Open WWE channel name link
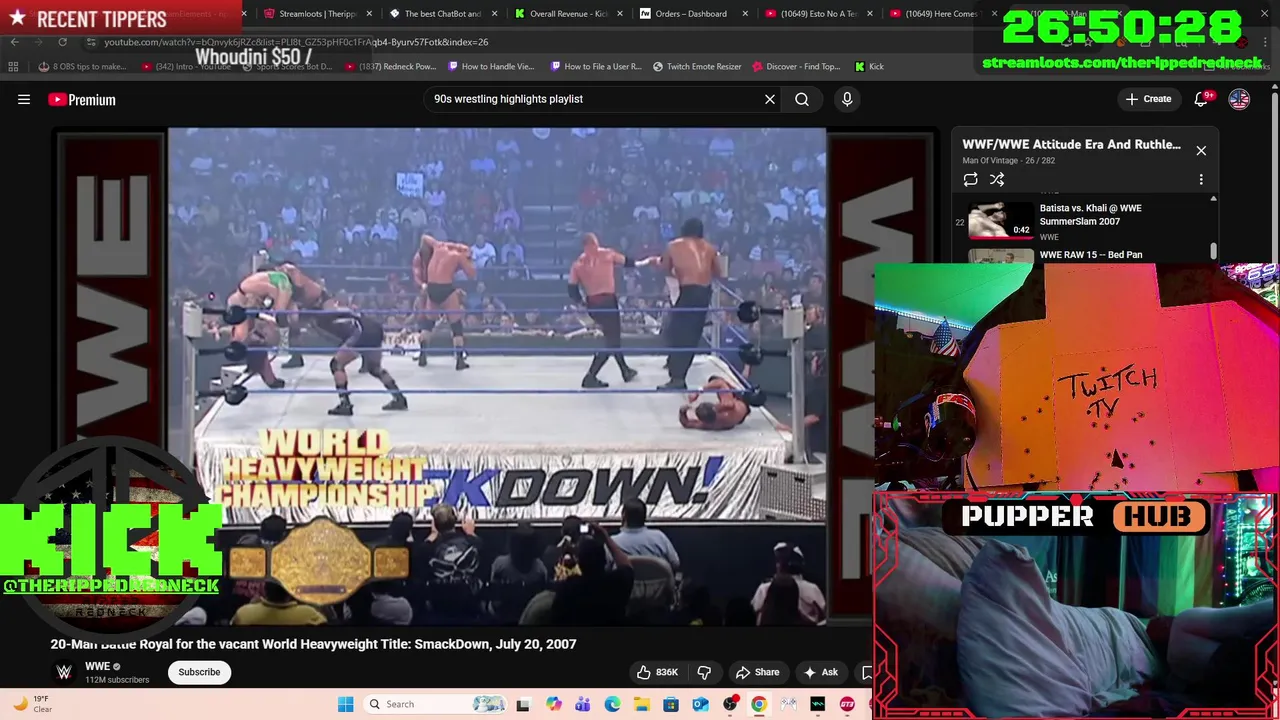The height and width of the screenshot is (720, 1280). [x=97, y=667]
